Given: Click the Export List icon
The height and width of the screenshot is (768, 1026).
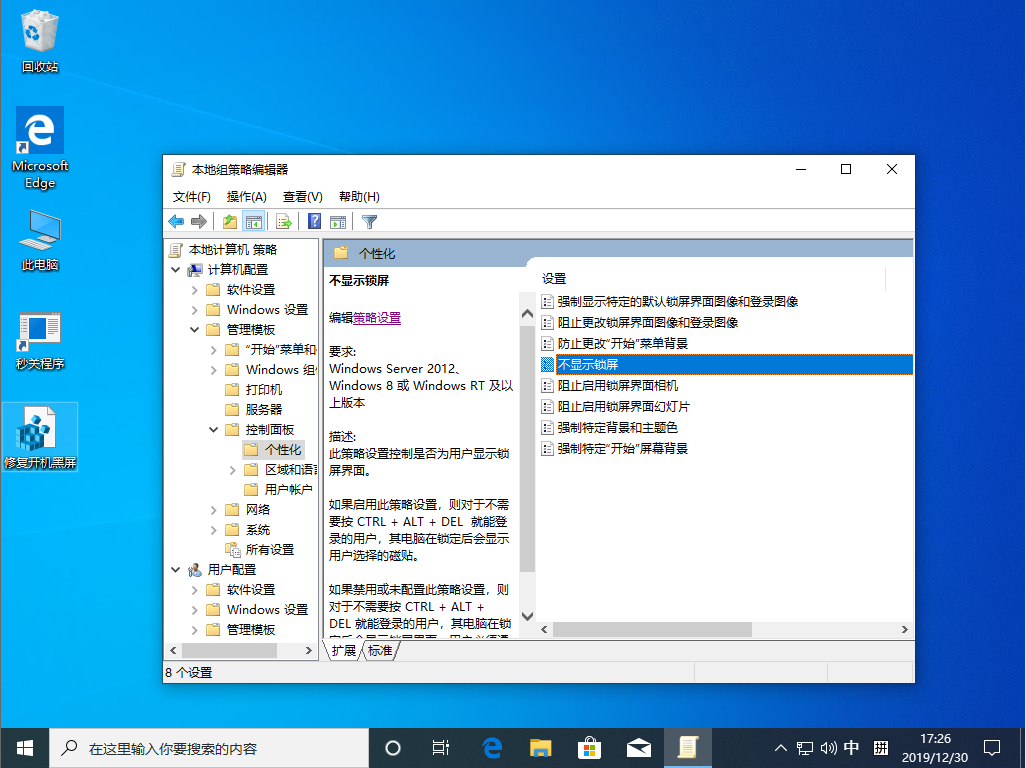Looking at the screenshot, I should click(x=283, y=221).
